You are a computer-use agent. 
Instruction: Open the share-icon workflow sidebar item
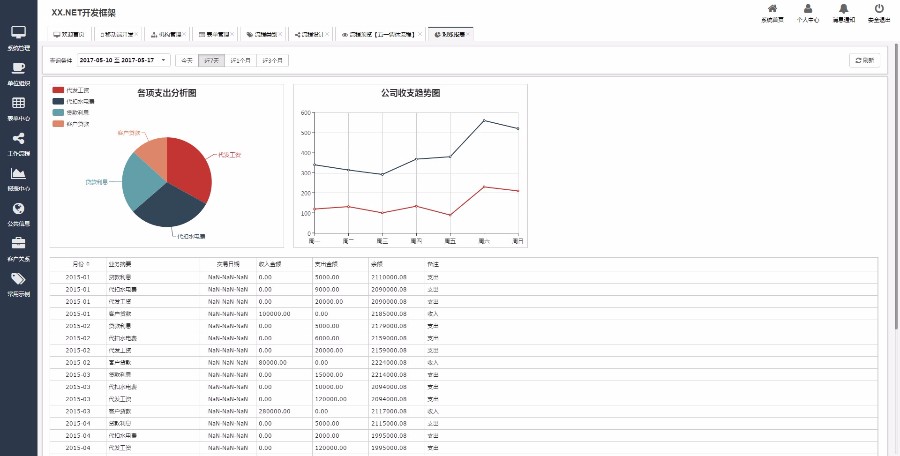(18, 144)
